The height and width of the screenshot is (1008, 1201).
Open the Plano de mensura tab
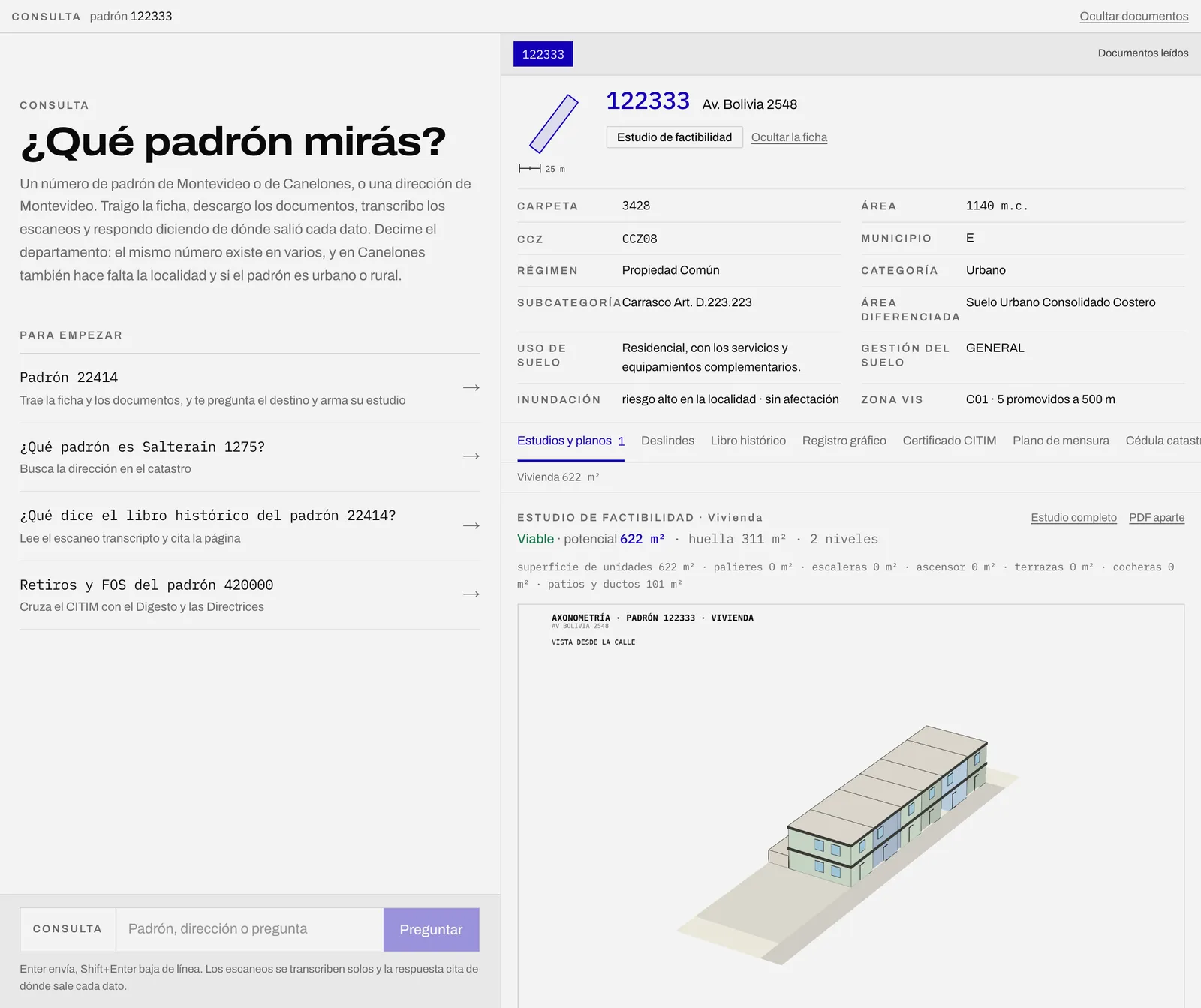click(x=1061, y=441)
